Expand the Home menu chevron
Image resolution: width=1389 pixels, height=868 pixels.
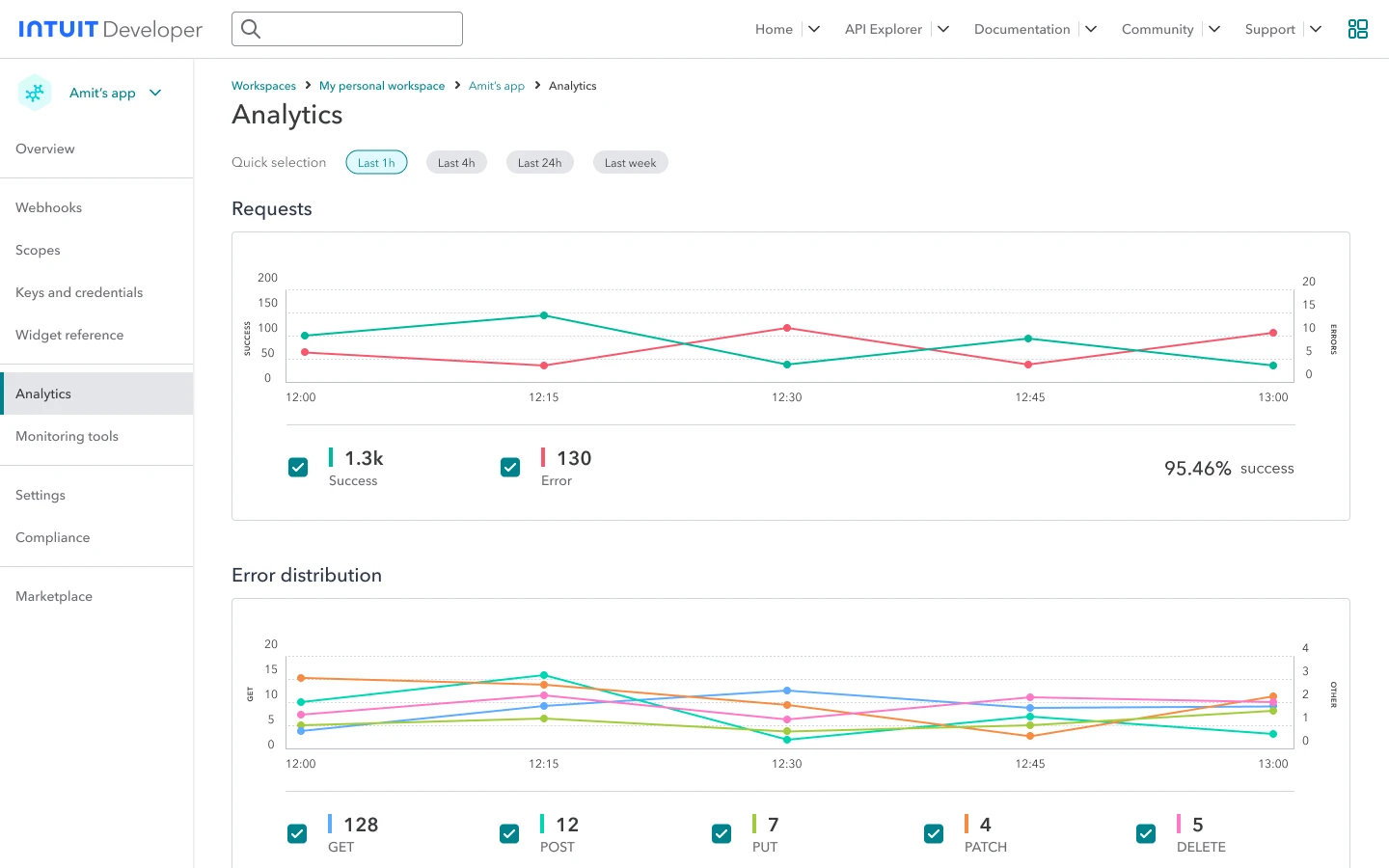[x=814, y=29]
